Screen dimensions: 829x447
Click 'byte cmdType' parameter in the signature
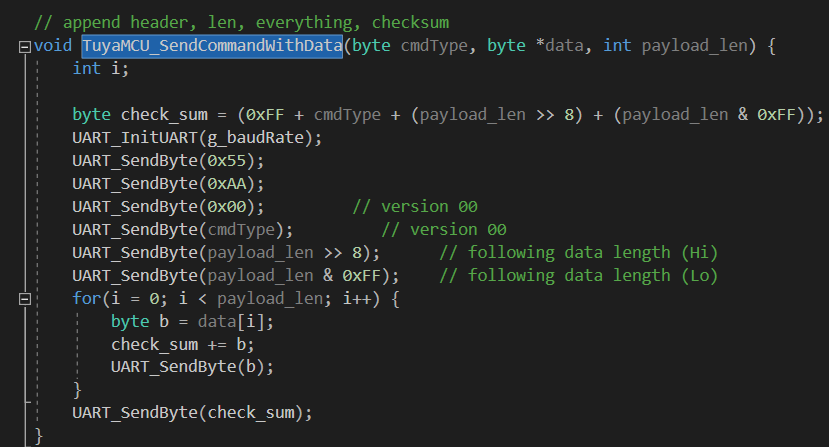(x=410, y=46)
